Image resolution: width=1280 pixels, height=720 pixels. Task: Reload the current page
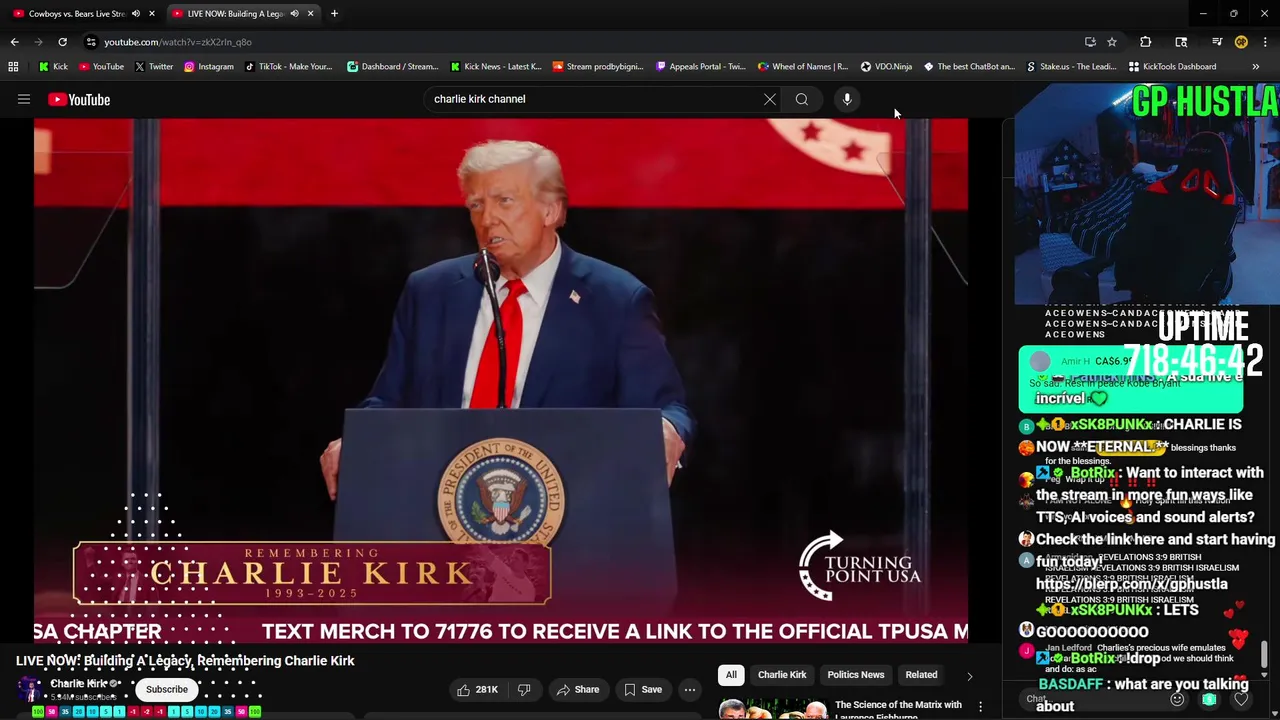(x=62, y=42)
